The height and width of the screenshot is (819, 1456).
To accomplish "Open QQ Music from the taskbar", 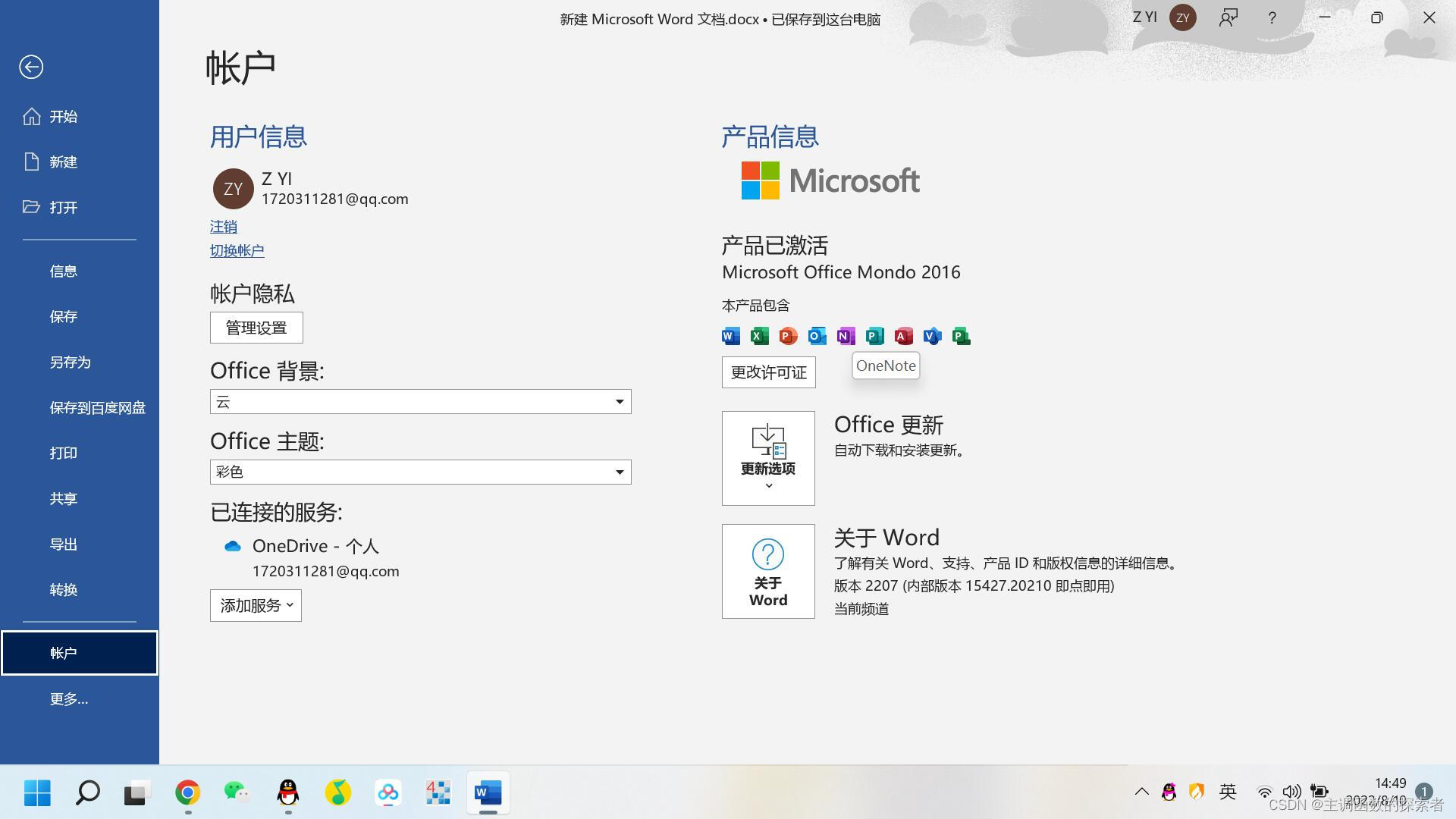I will click(338, 793).
